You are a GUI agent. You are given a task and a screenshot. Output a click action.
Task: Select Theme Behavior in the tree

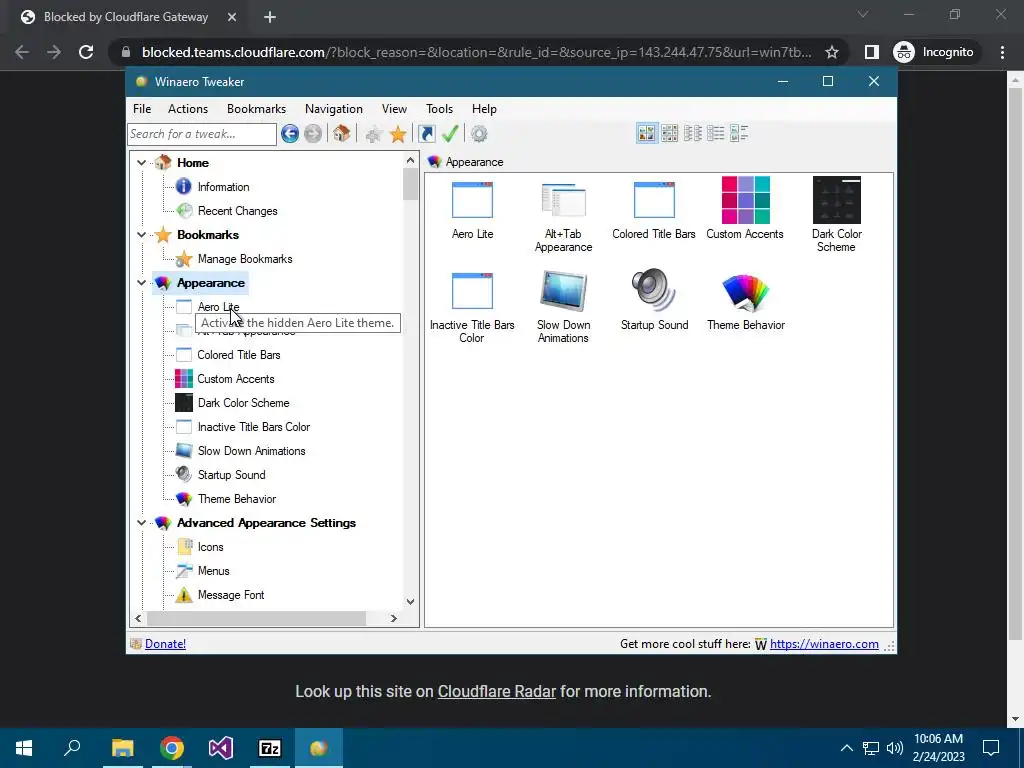237,499
